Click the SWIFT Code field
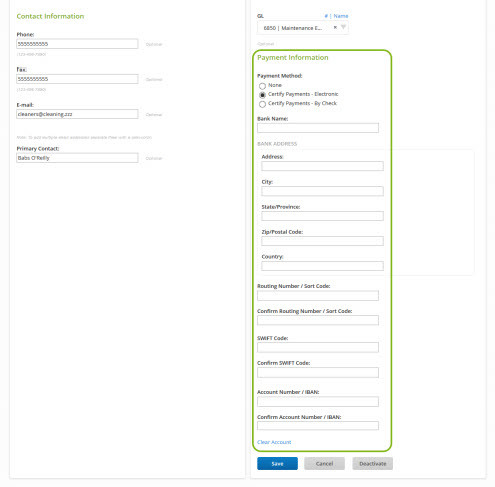This screenshot has height=487, width=495. (318, 347)
